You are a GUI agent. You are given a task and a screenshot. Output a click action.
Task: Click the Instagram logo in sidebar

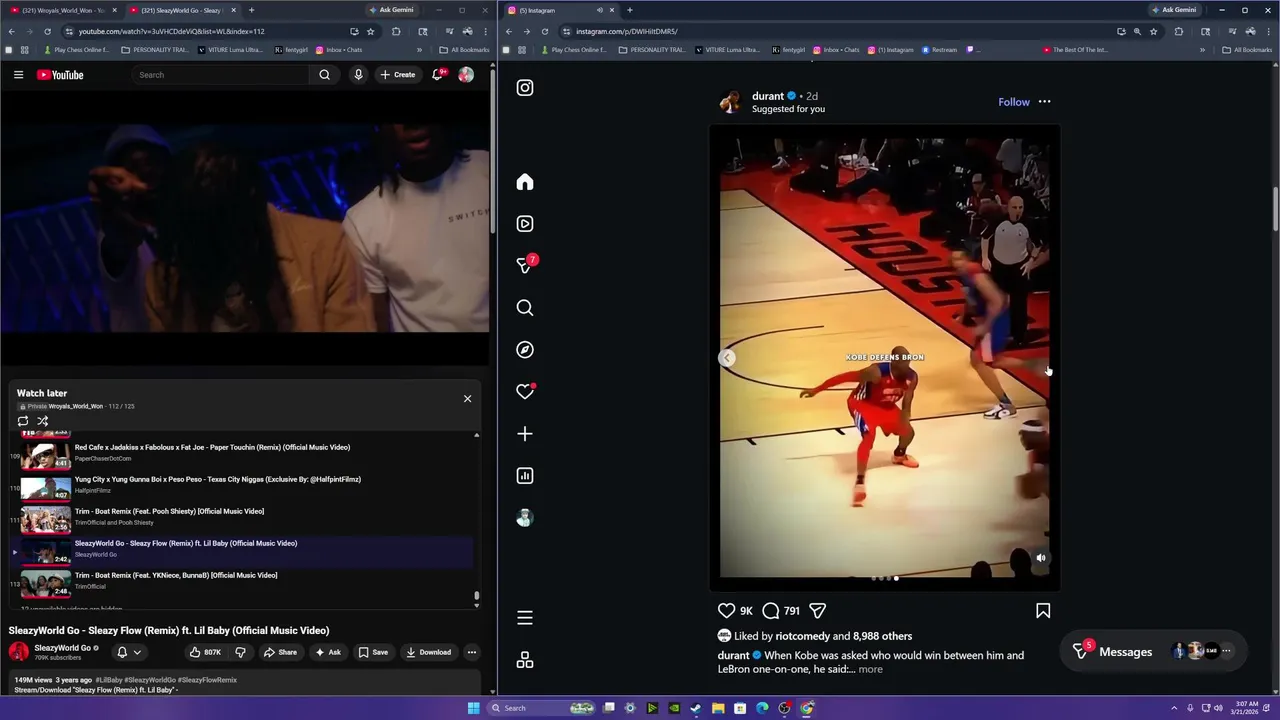coord(525,88)
